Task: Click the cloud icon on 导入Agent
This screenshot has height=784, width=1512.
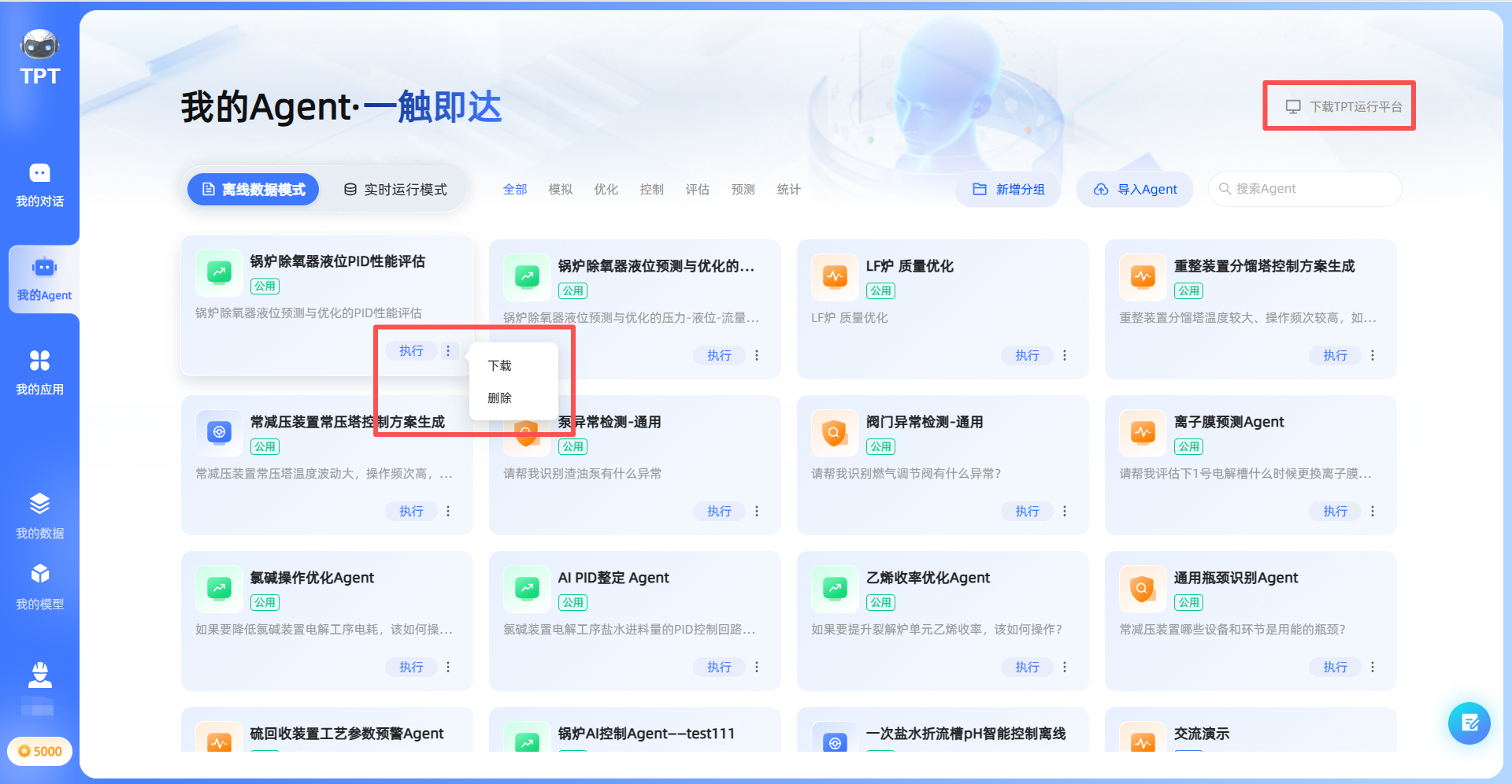Action: coord(1100,189)
